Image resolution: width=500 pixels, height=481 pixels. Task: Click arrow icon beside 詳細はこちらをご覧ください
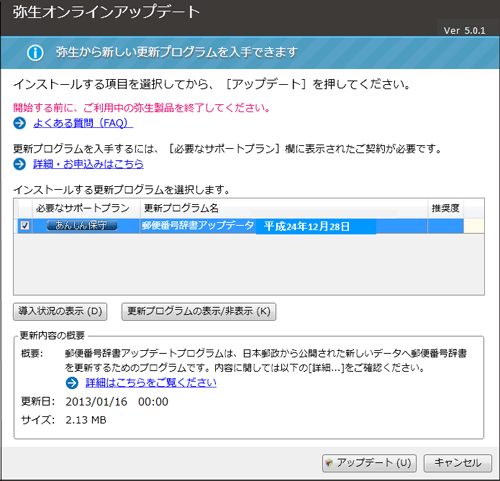72,383
